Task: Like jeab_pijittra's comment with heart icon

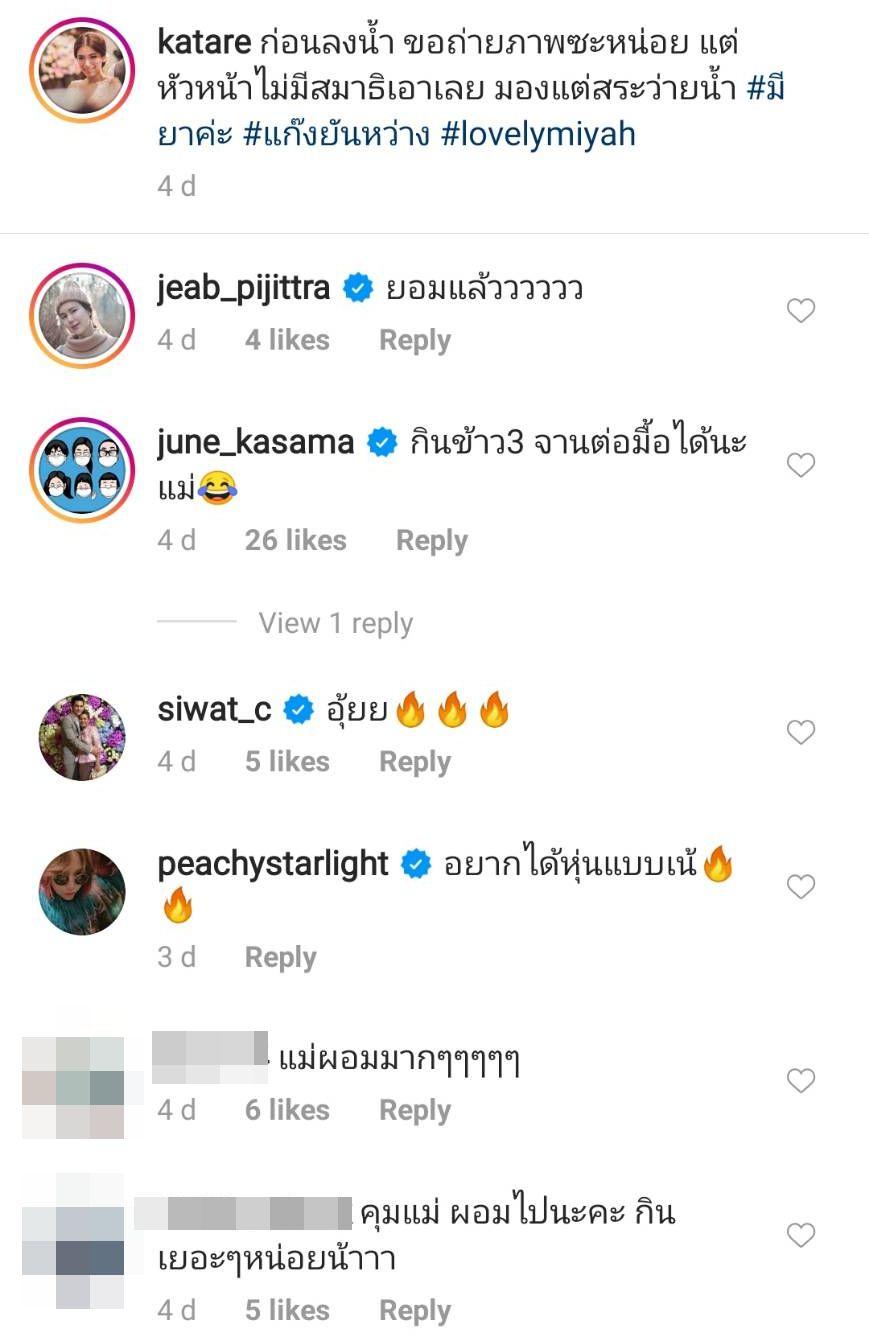Action: click(801, 311)
